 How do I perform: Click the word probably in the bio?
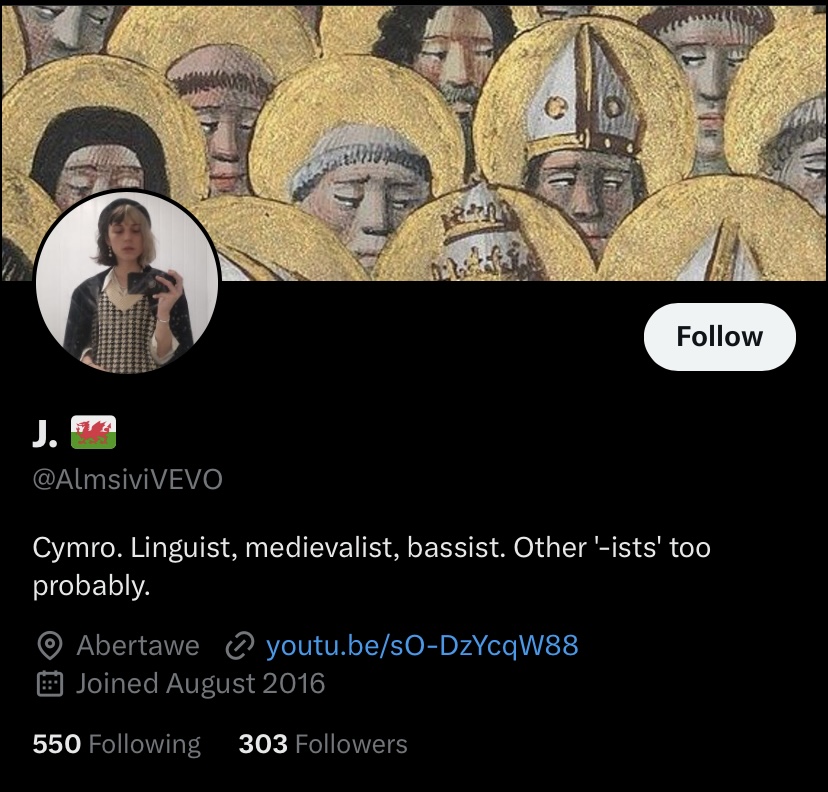(x=91, y=586)
